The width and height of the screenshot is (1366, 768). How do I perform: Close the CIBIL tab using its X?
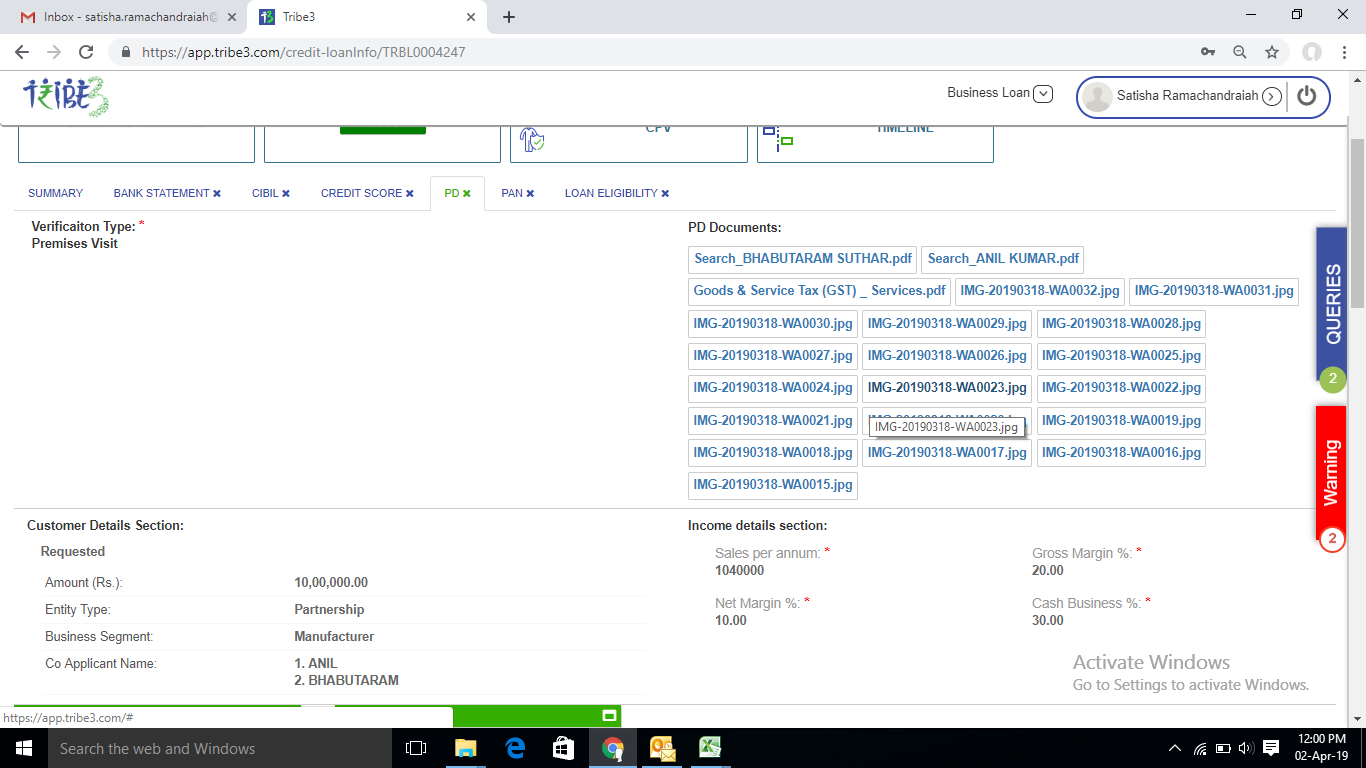tap(286, 194)
